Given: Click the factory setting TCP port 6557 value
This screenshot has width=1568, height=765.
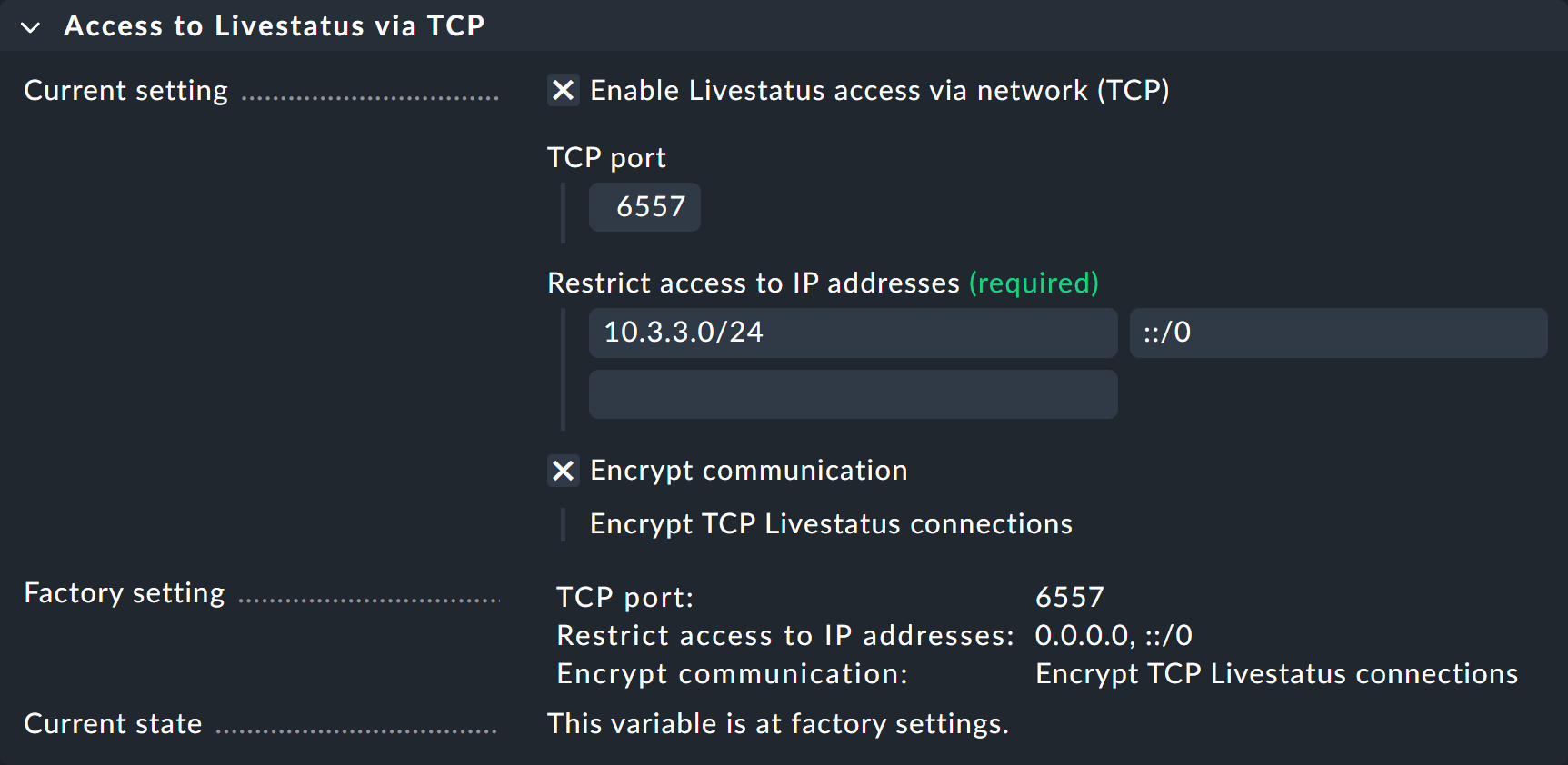Looking at the screenshot, I should (1070, 597).
